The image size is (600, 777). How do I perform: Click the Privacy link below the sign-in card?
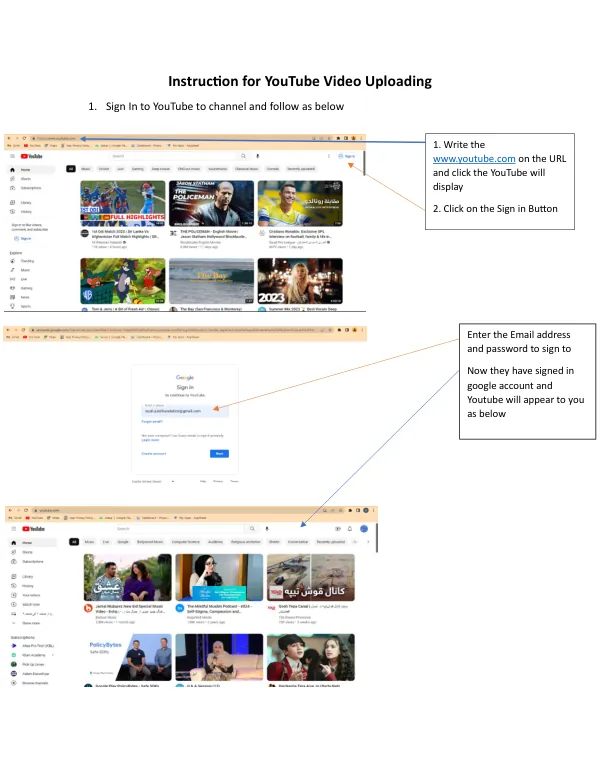point(218,481)
